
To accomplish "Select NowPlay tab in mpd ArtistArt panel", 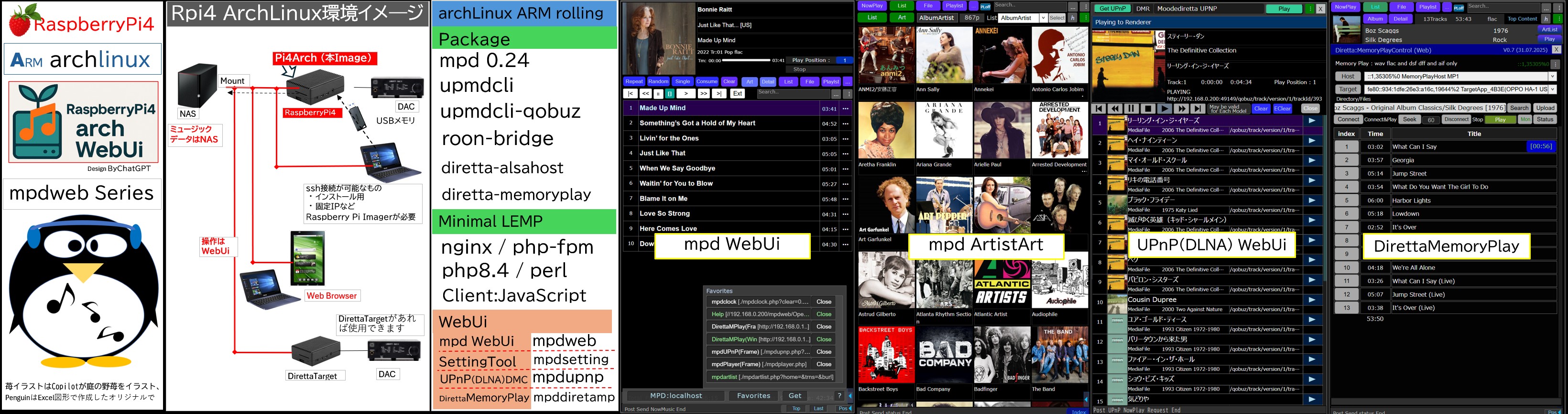I will [872, 6].
